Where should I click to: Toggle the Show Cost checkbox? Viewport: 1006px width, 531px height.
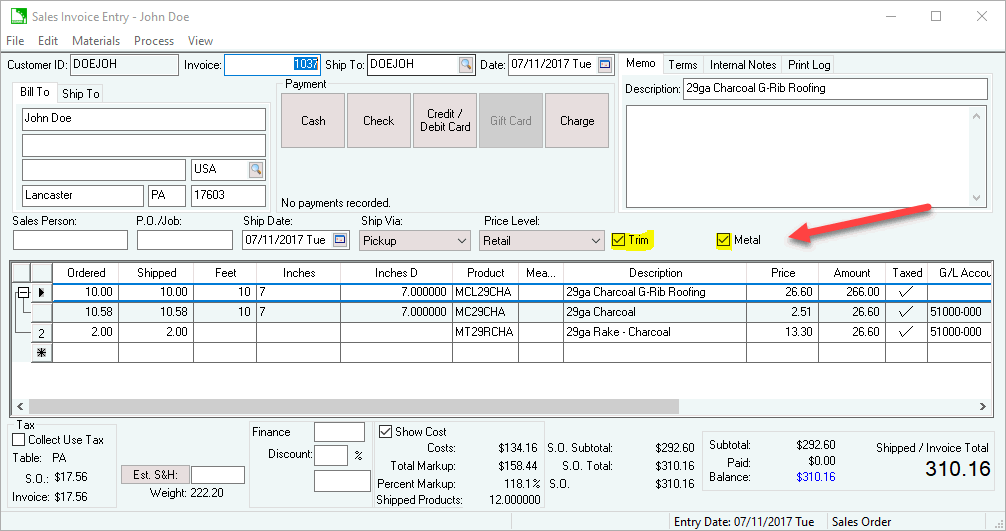386,432
